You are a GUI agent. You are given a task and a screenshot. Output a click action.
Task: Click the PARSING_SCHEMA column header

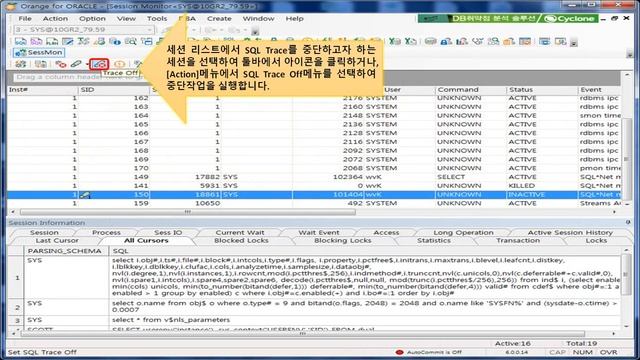[x=67, y=251]
